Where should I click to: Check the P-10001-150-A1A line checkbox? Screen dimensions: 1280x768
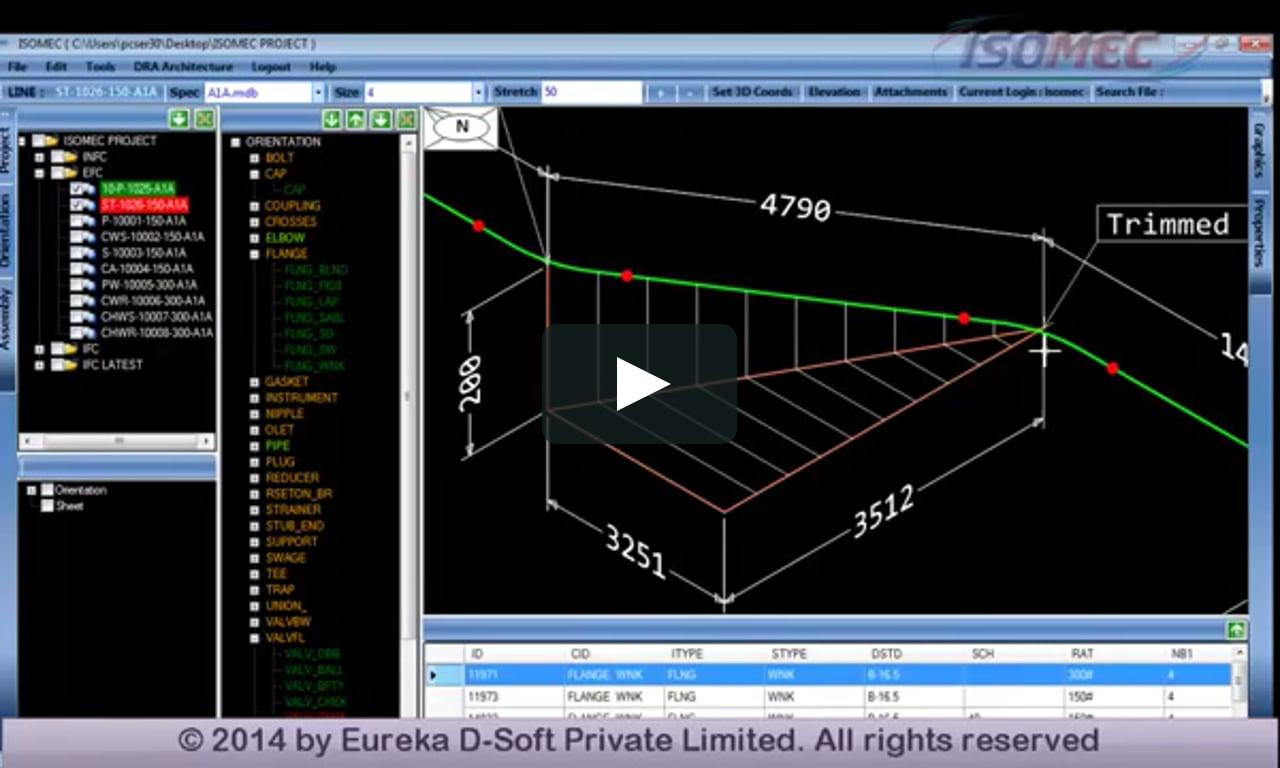point(78,221)
